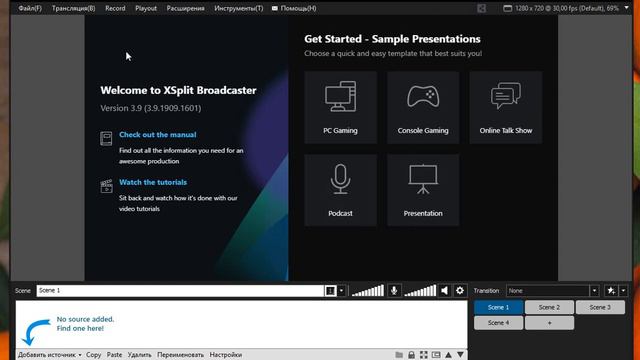This screenshot has height=360, width=640.
Task: Open the Watch the tutorials link
Action: point(153,182)
